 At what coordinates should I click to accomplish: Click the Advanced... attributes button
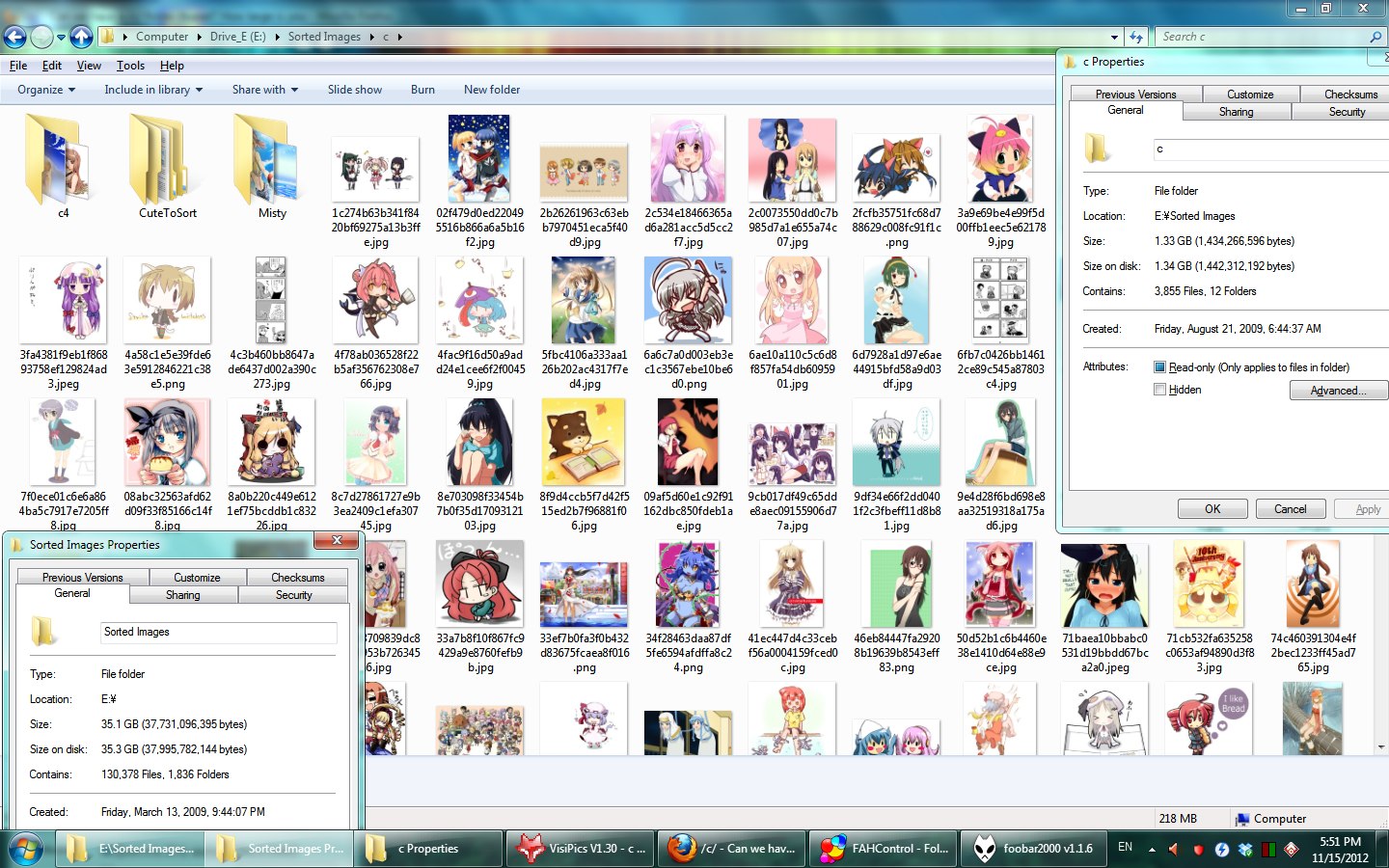click(1338, 391)
